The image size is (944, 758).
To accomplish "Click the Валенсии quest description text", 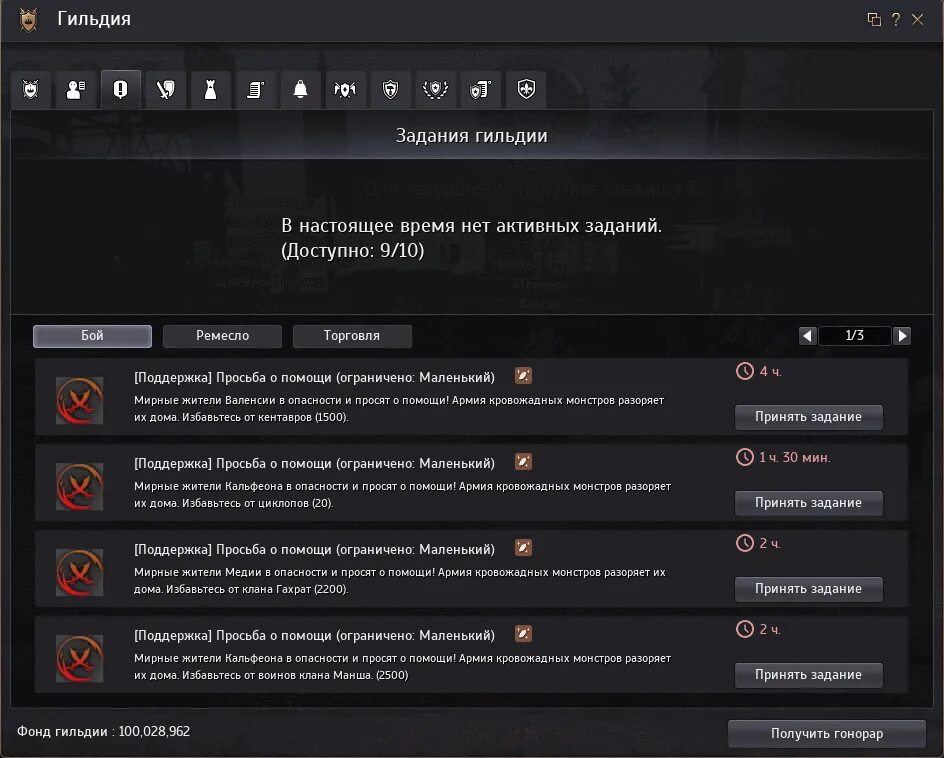I will 399,409.
